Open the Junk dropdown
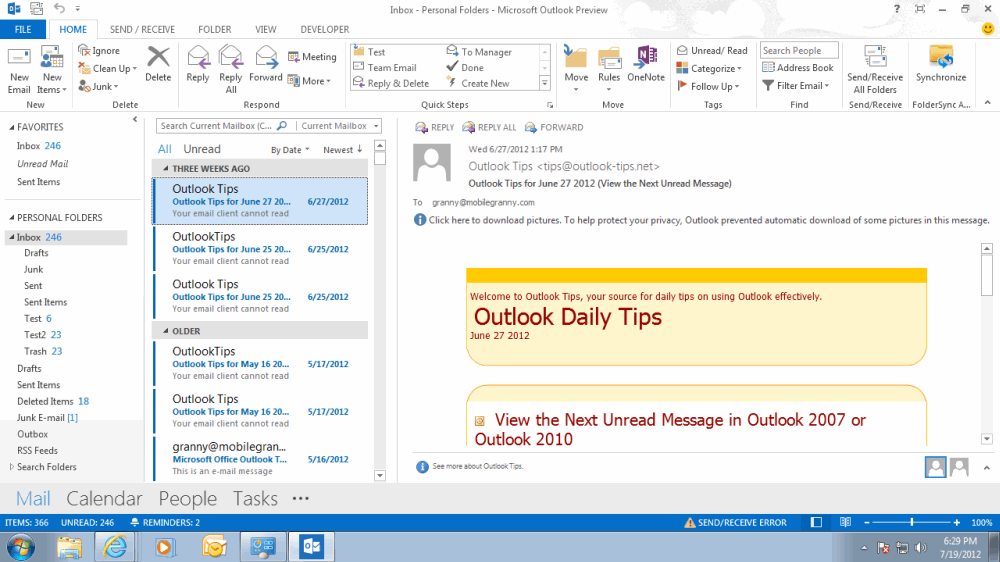 98,86
